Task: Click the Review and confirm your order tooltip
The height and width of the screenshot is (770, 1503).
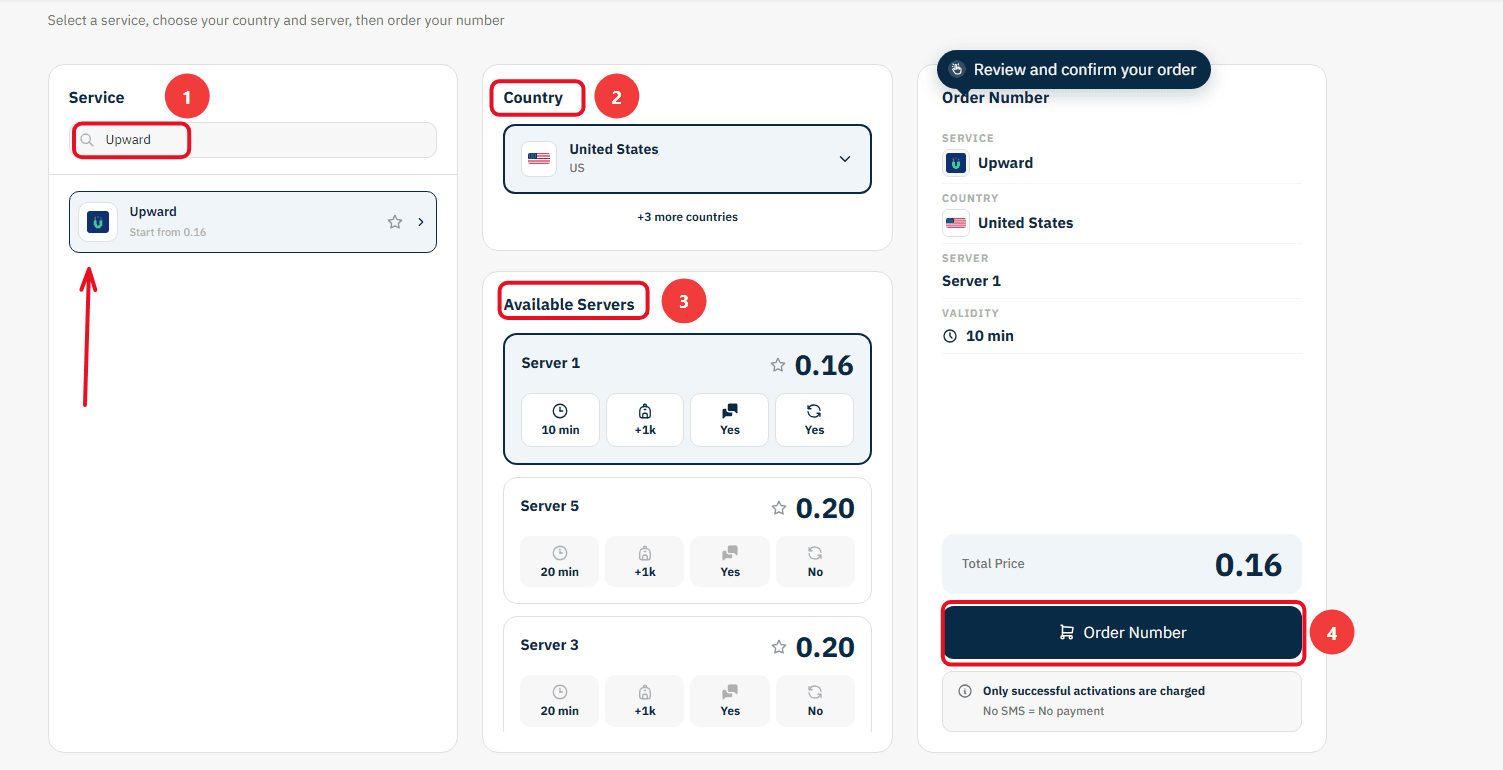Action: (1074, 69)
